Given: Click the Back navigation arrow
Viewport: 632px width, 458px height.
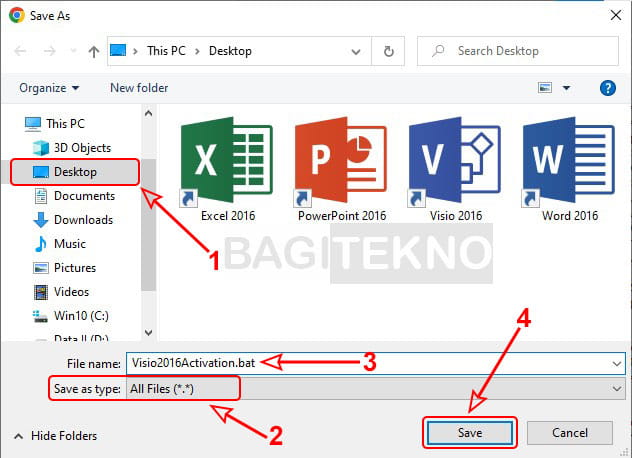Looking at the screenshot, I should [x=20, y=51].
